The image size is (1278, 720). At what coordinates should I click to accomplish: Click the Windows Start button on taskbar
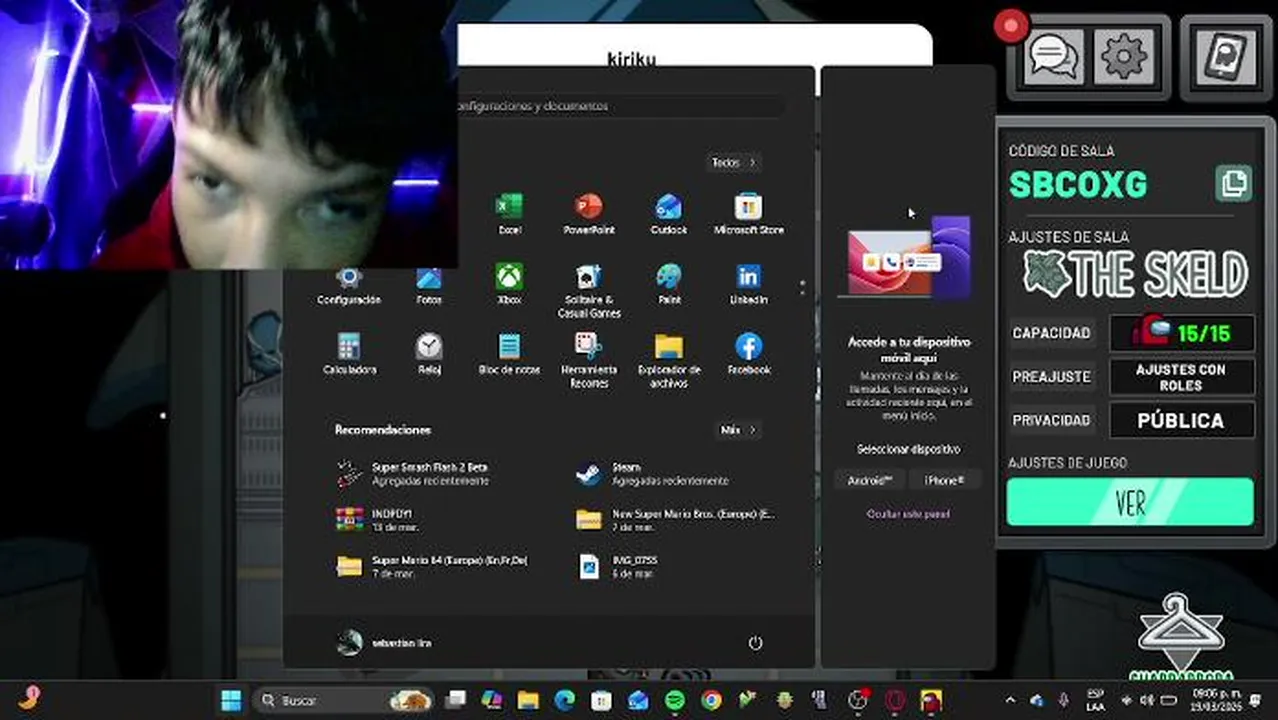(x=231, y=700)
